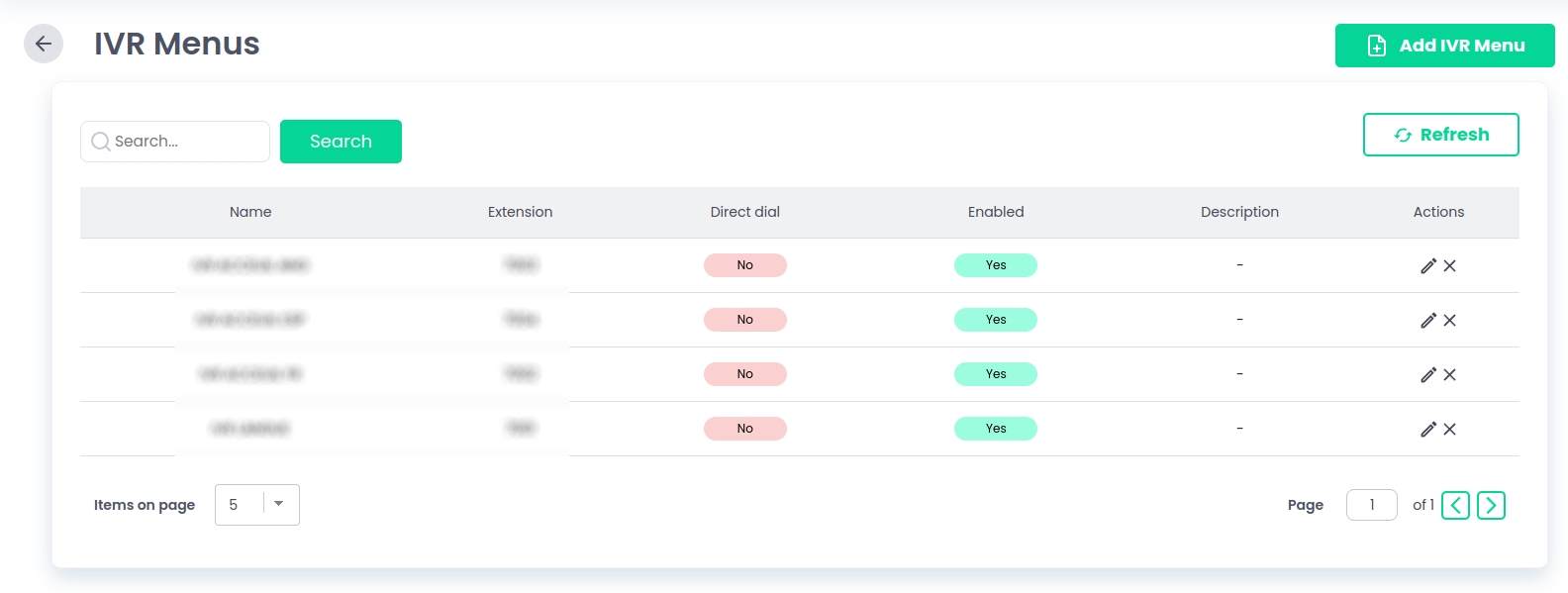Viewport: 1568px width, 593px height.
Task: Expand the Items on page dropdown
Action: (x=278, y=504)
